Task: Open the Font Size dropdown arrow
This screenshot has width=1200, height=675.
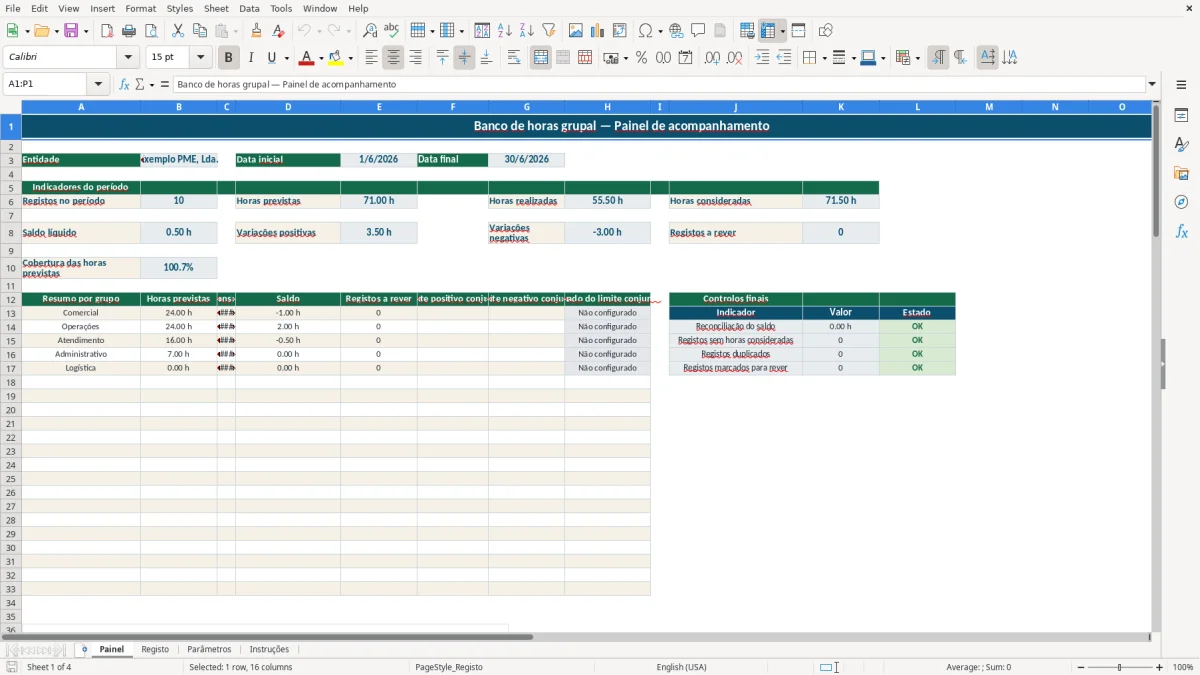Action: click(200, 58)
